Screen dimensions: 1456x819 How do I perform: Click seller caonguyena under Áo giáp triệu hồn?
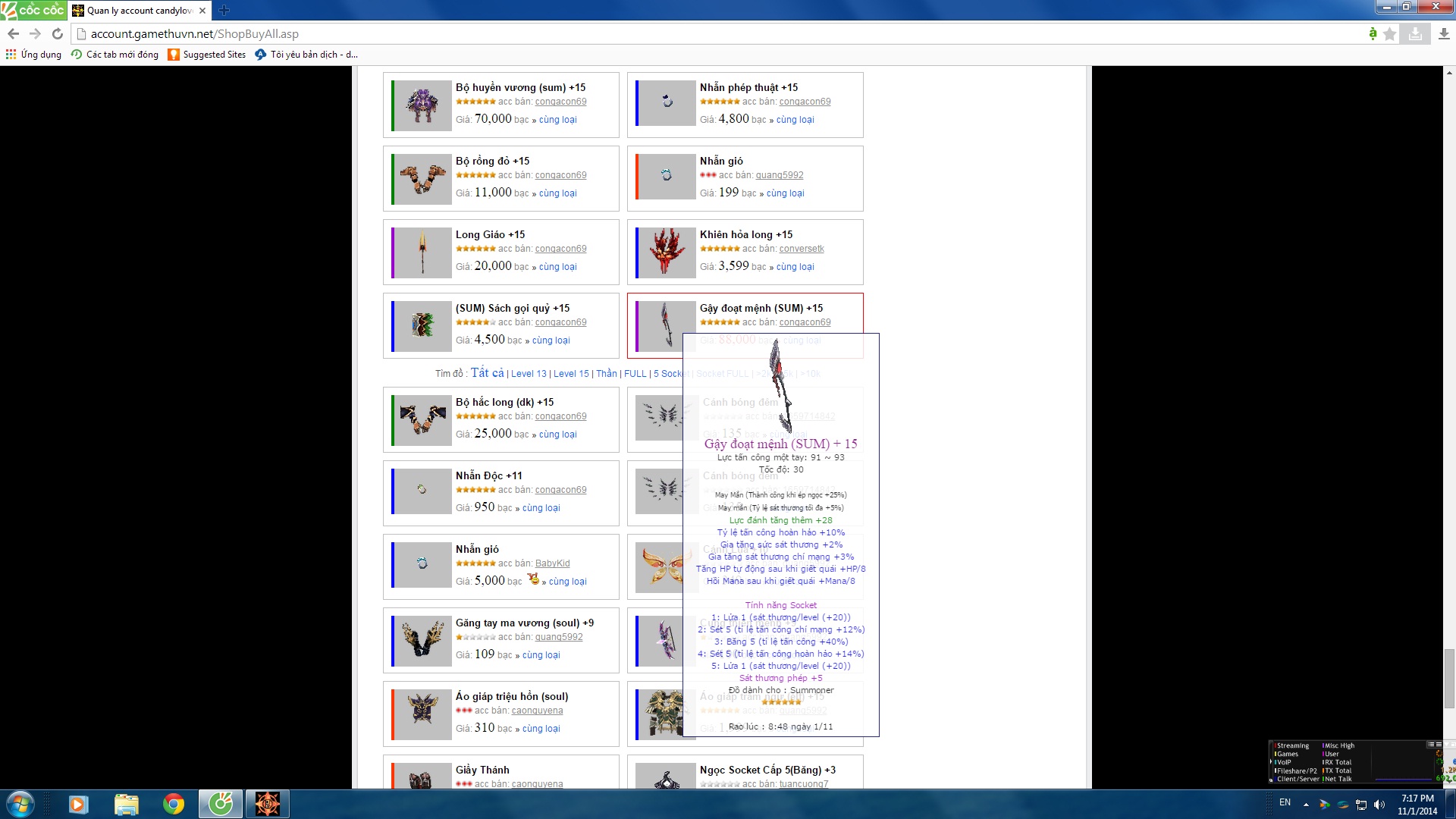click(x=537, y=711)
